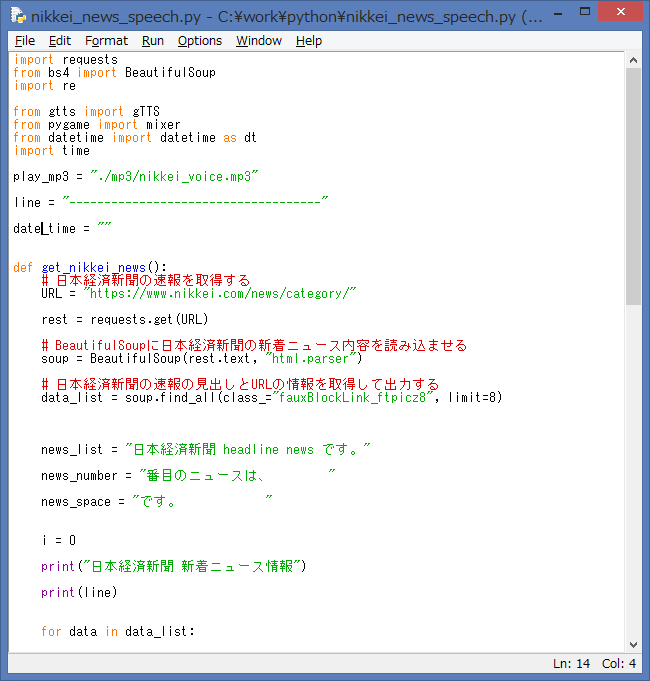
Task: Show the Options menu
Action: coord(200,40)
